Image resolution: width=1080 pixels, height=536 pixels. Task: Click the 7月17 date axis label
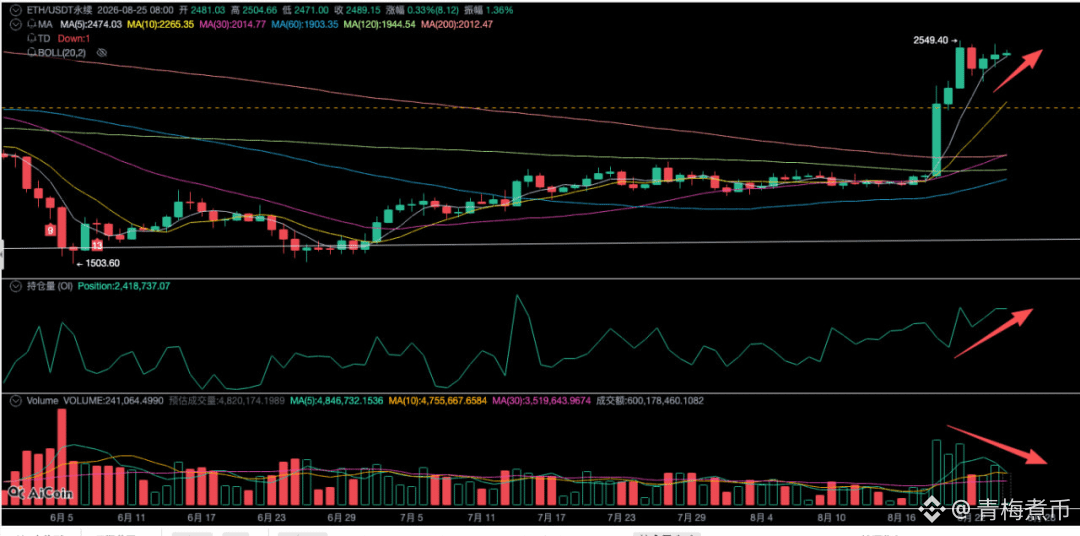(x=551, y=517)
